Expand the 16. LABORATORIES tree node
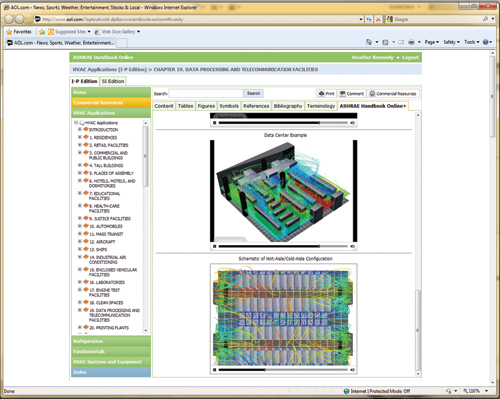This screenshot has width=500, height=399. coord(80,282)
